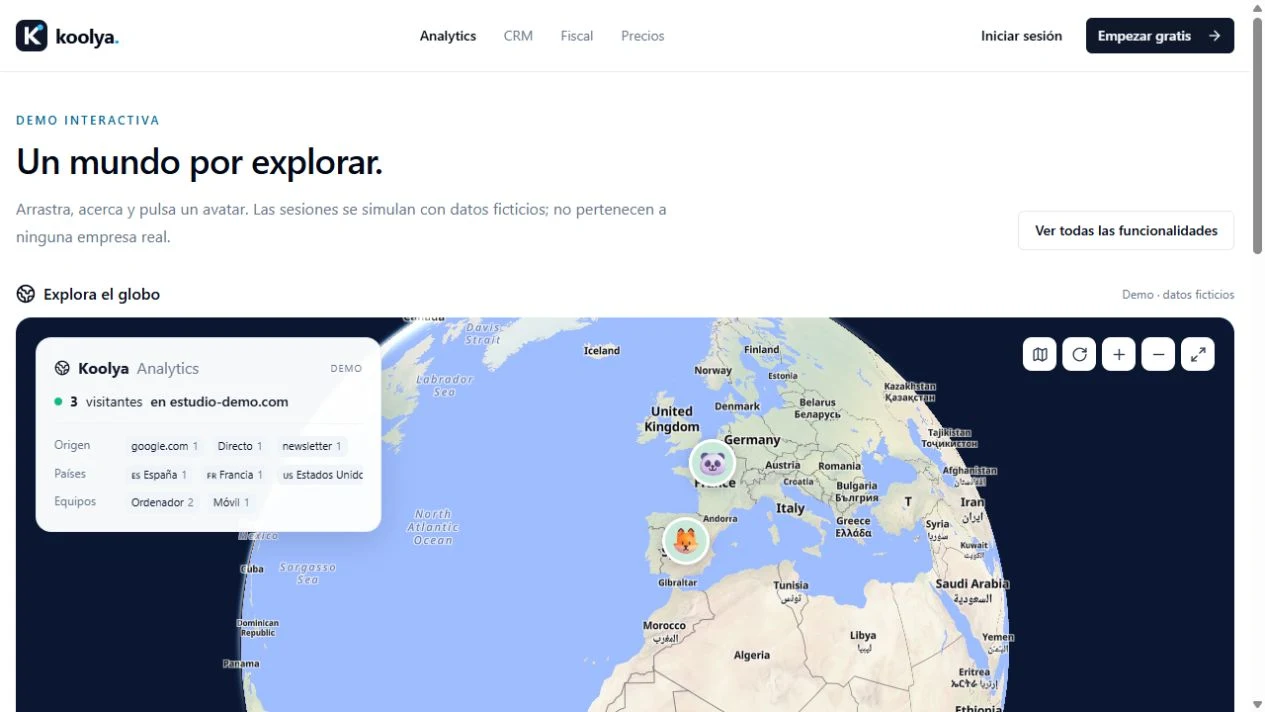1265x712 pixels.
Task: Click the Iceland label on the map
Action: [x=602, y=351]
